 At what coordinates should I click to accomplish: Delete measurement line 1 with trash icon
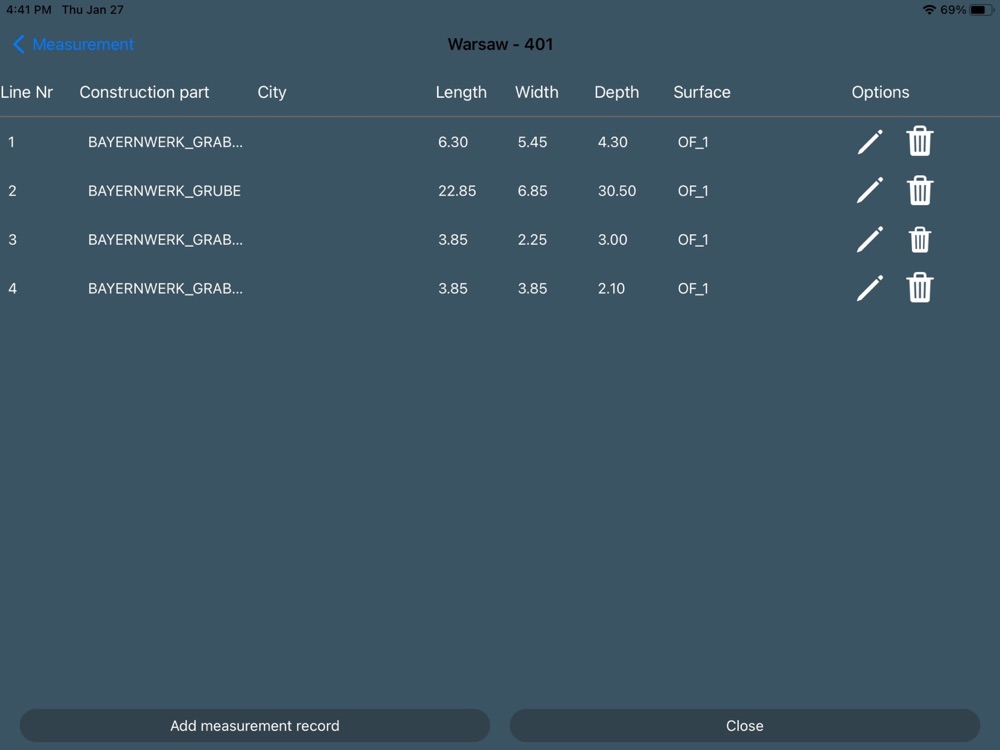click(x=920, y=142)
